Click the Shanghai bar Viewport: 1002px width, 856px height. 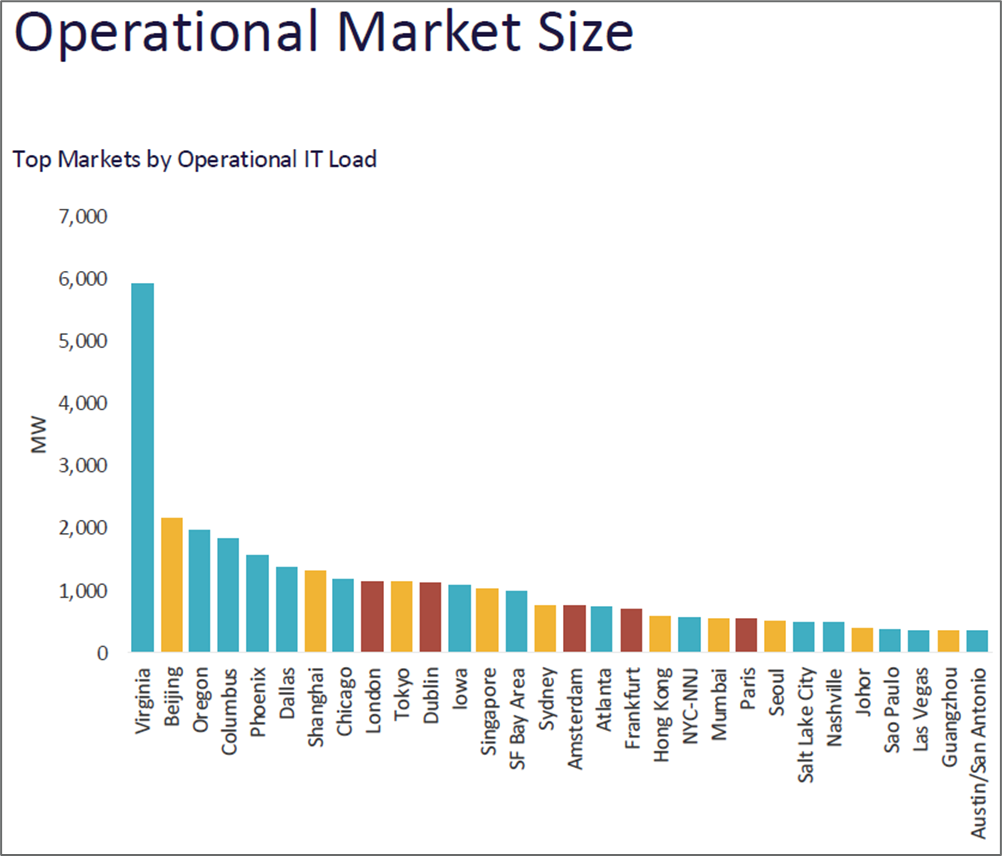click(x=313, y=610)
